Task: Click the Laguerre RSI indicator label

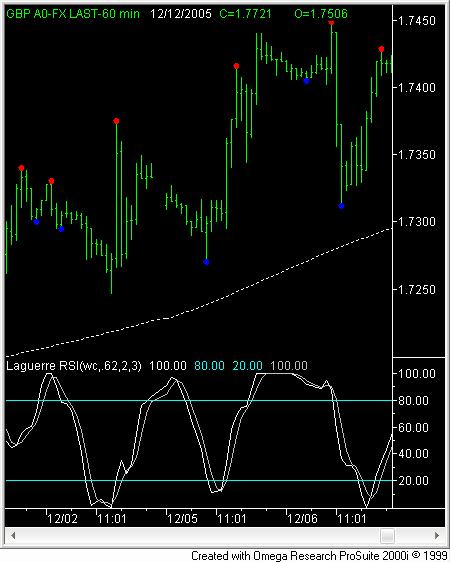Action: (x=74, y=366)
